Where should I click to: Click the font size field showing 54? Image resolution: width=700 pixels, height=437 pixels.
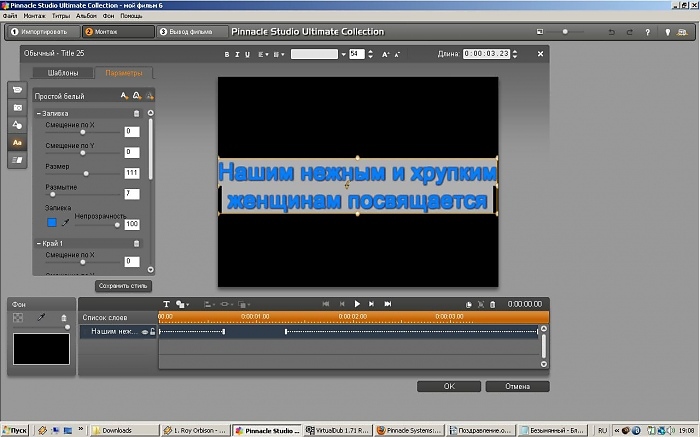coord(357,54)
